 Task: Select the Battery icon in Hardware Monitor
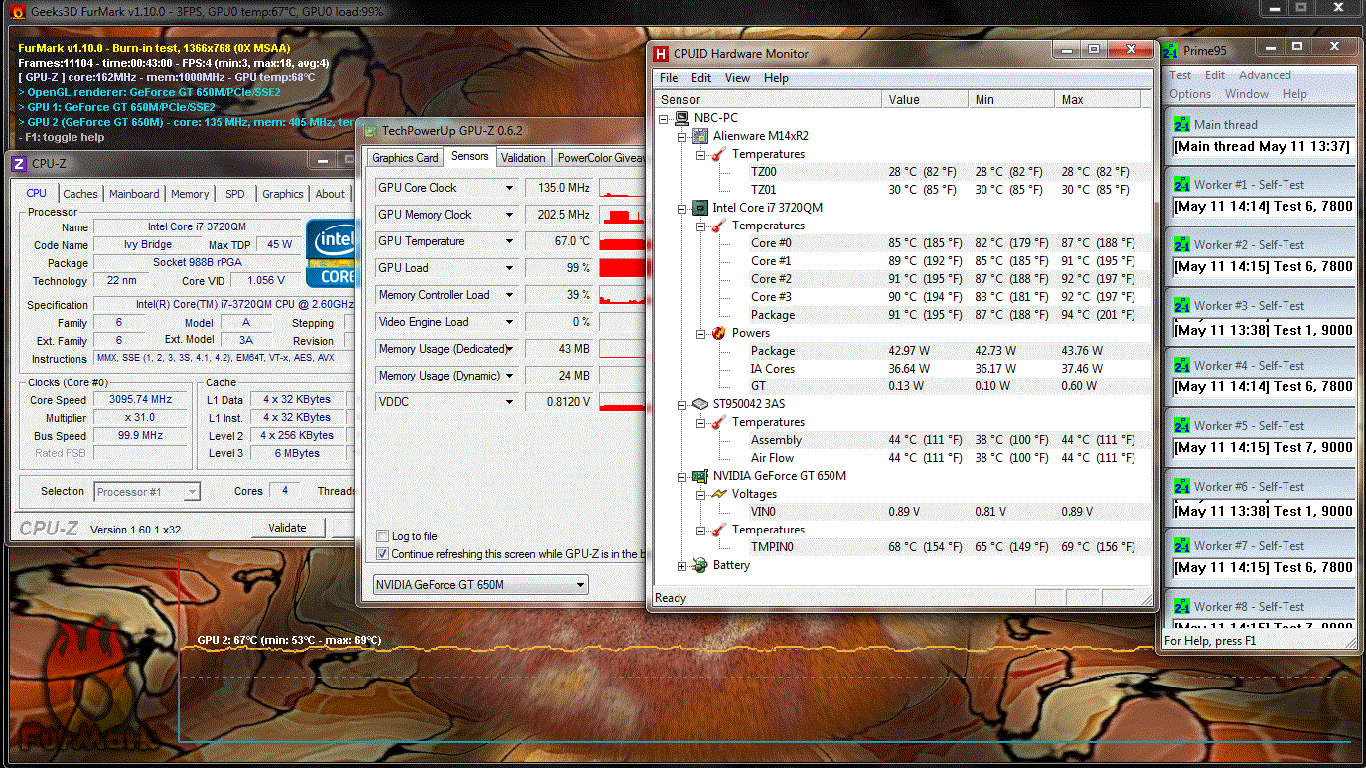(700, 566)
